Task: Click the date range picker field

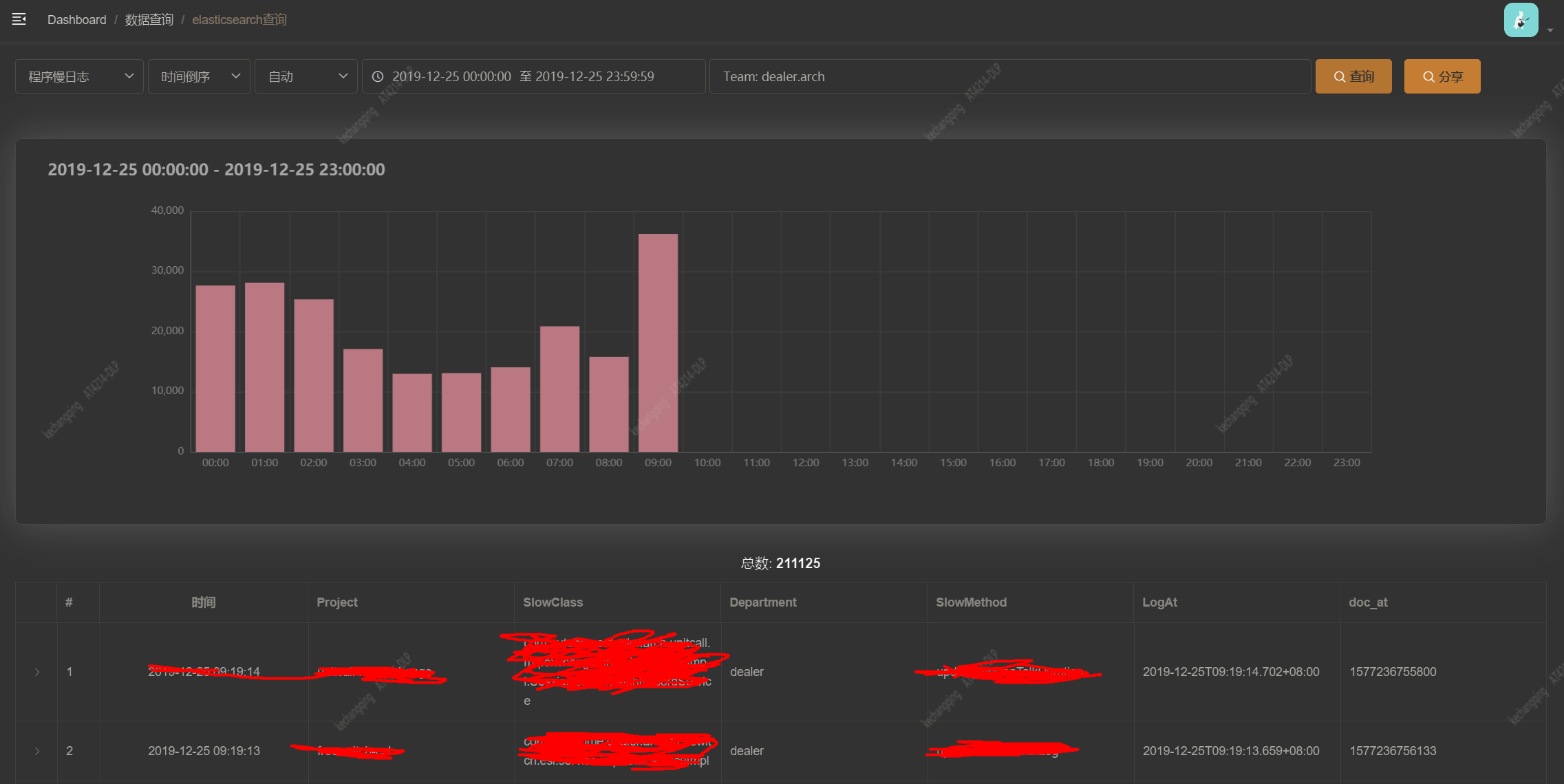Action: 533,76
